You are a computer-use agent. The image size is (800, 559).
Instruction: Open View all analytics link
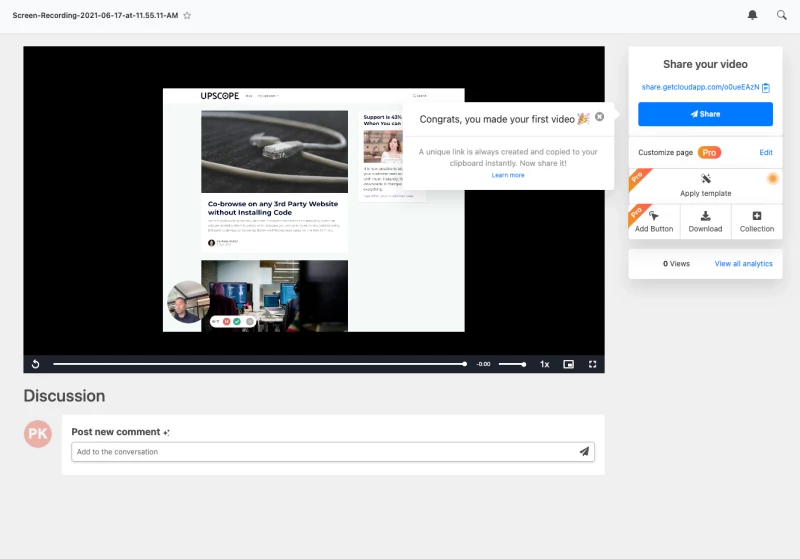(x=743, y=264)
